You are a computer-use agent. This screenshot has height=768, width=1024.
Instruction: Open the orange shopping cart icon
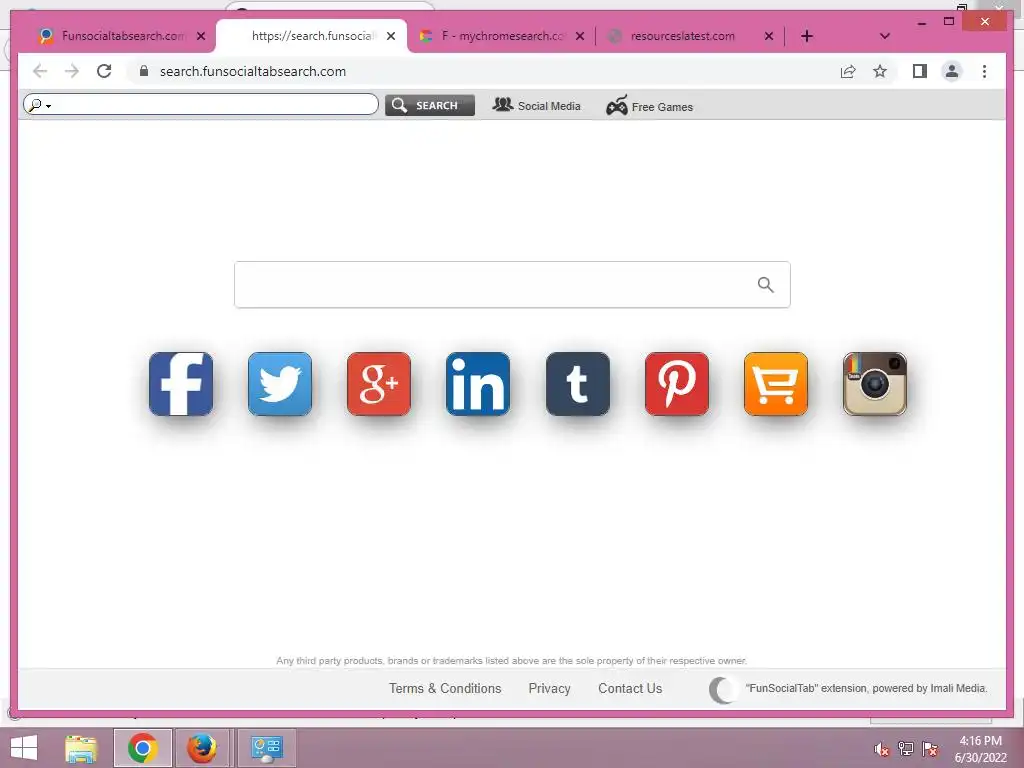coord(776,384)
